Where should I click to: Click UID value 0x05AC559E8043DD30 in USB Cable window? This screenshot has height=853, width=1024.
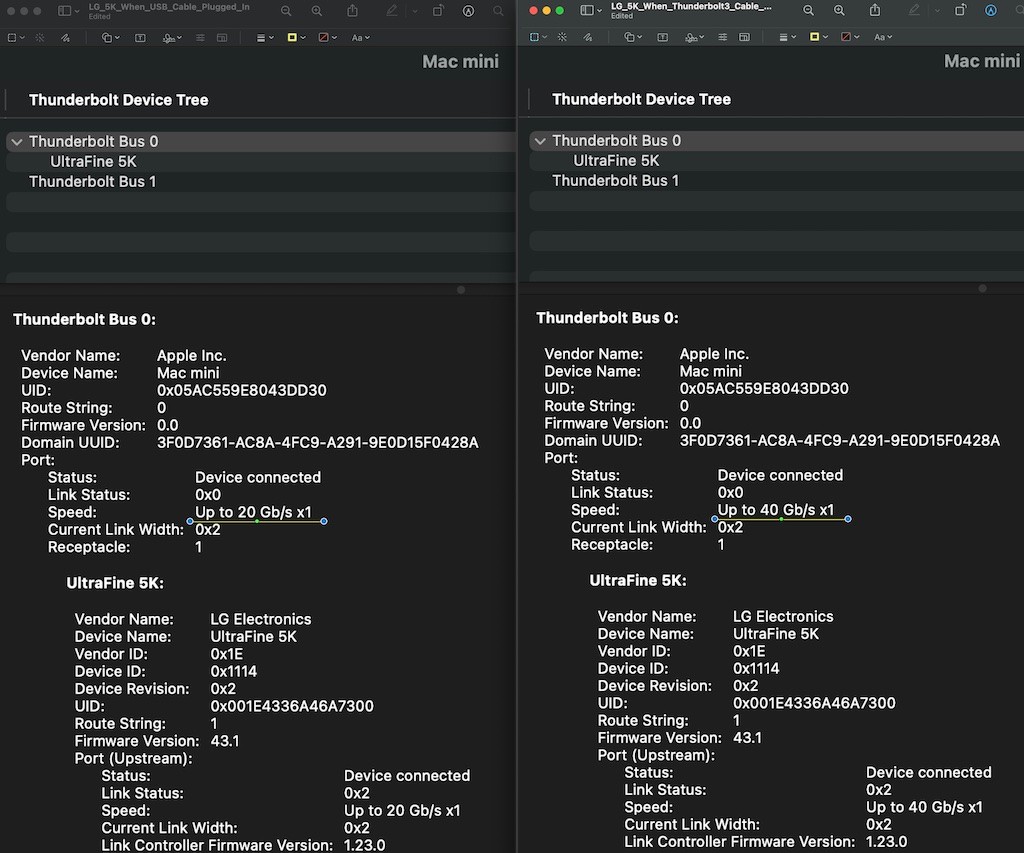242,390
